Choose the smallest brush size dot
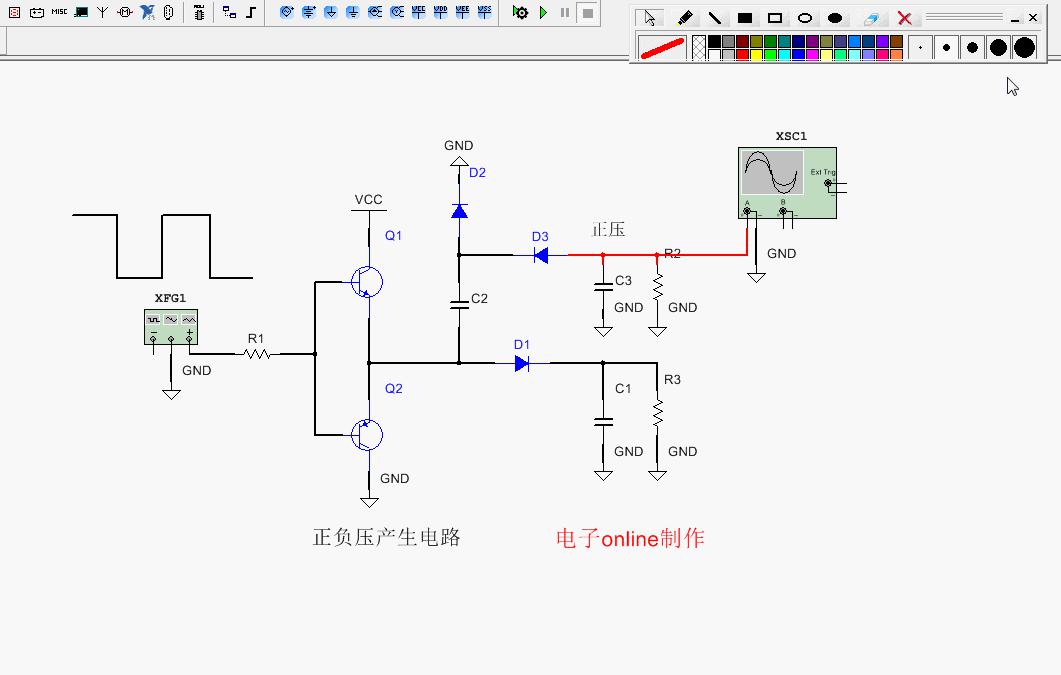This screenshot has height=675, width=1061. pyautogui.click(x=921, y=47)
